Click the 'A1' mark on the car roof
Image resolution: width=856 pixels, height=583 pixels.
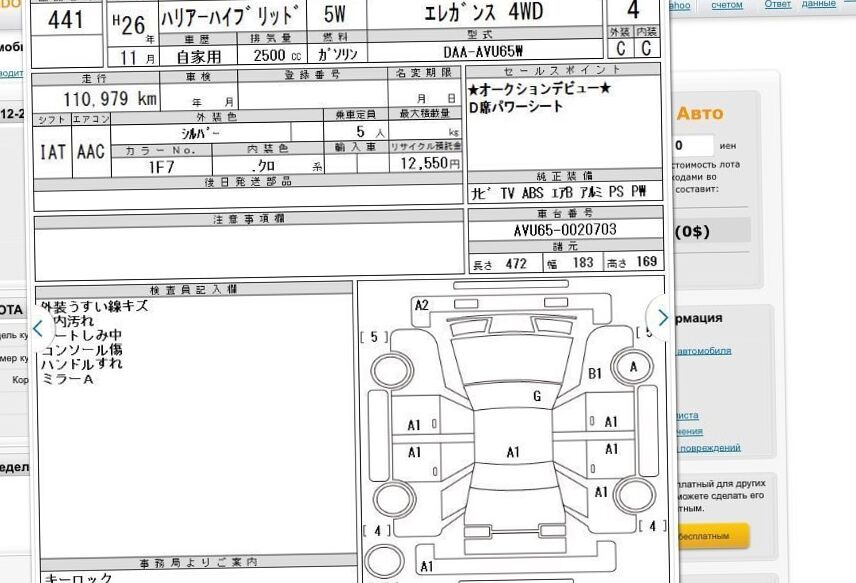click(x=513, y=452)
